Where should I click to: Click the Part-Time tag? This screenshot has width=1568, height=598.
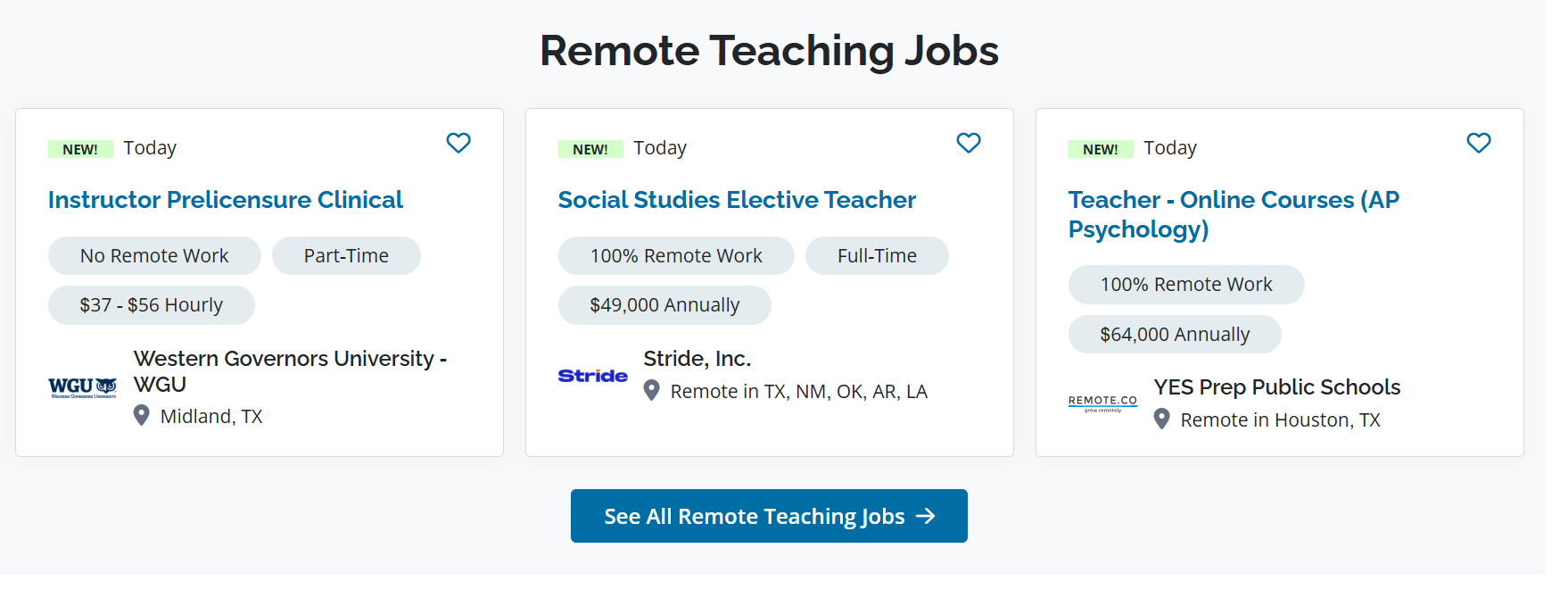pos(346,256)
